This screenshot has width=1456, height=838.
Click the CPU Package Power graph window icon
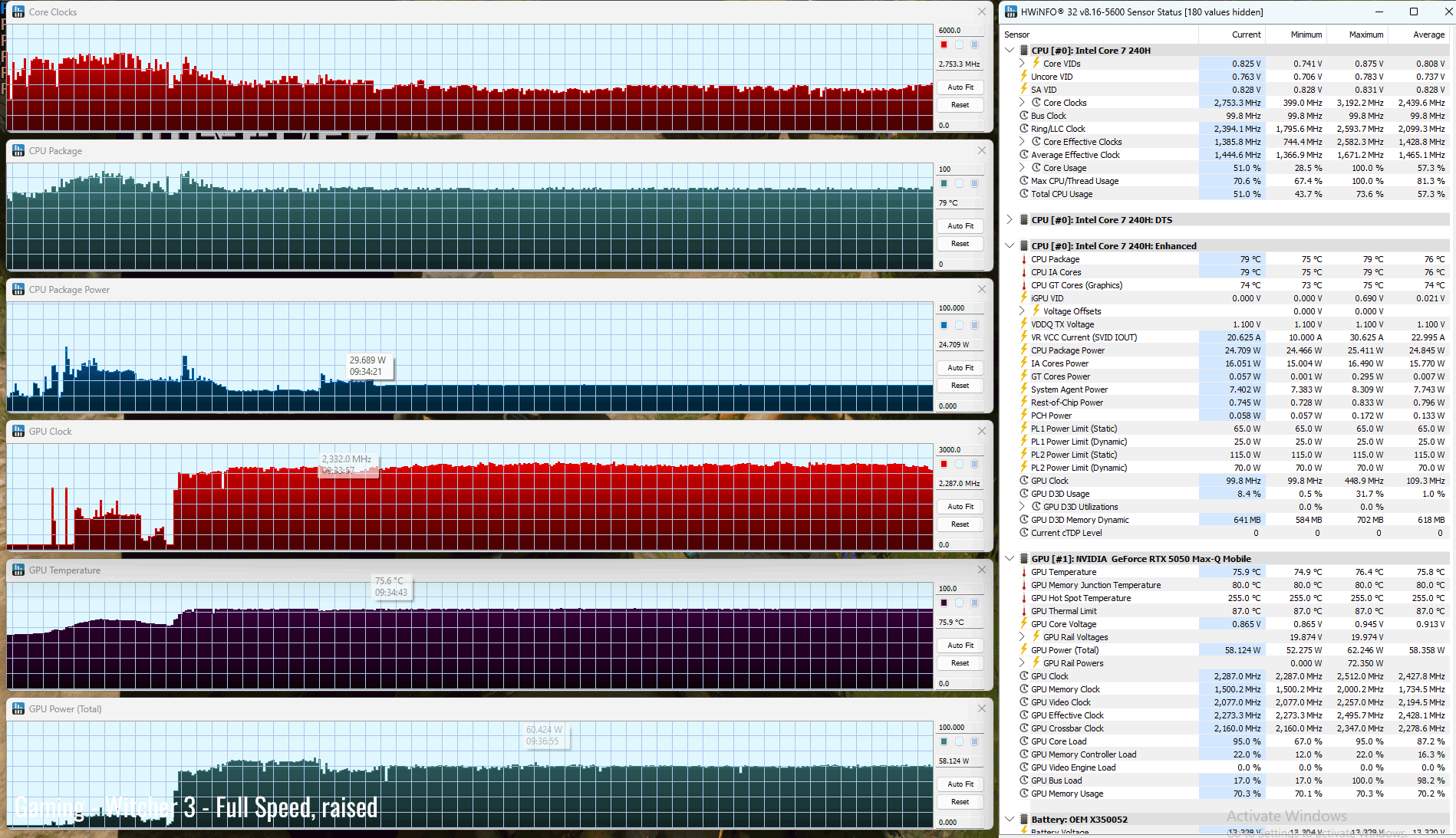(18, 289)
